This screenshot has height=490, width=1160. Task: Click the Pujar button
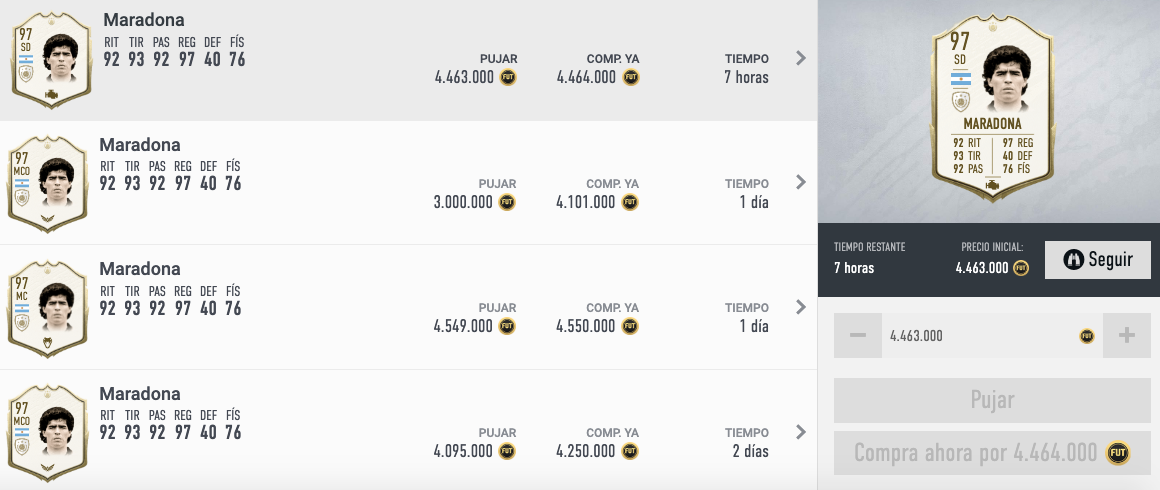[x=992, y=400]
